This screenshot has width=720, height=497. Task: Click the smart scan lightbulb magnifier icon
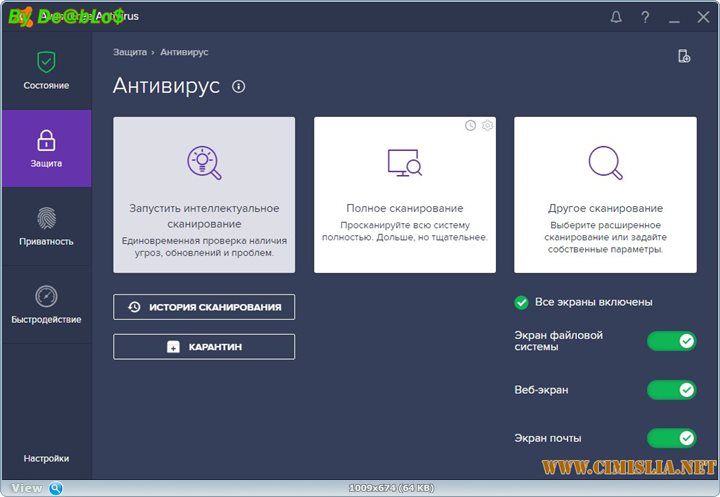(x=204, y=162)
